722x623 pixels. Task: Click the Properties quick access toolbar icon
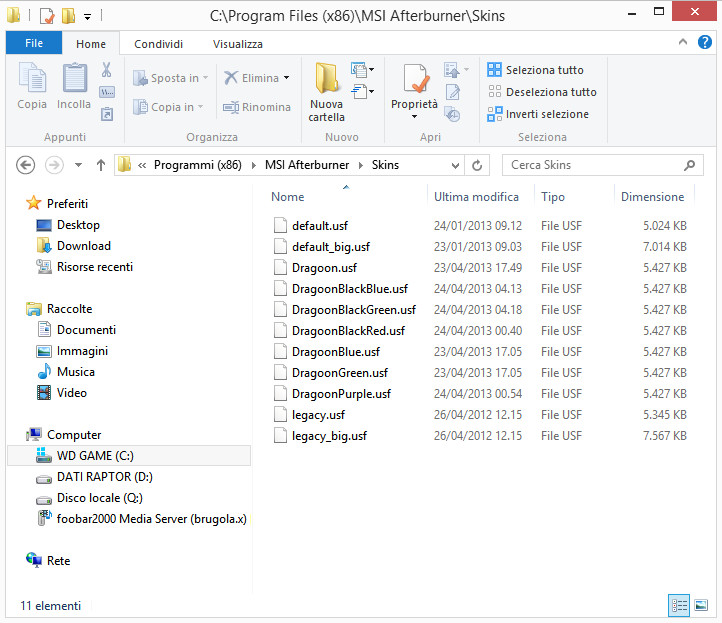(47, 16)
